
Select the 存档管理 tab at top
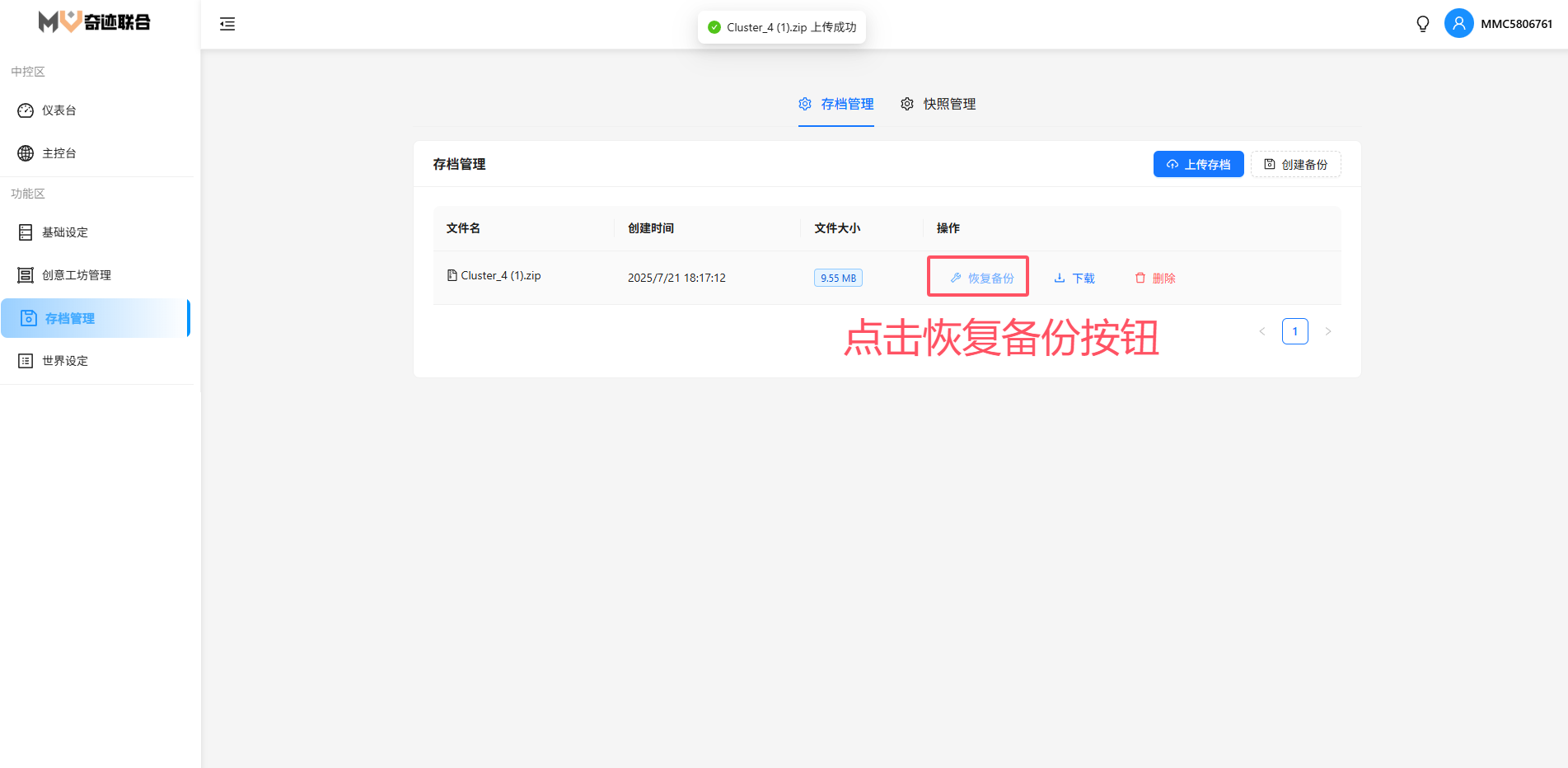(x=836, y=104)
